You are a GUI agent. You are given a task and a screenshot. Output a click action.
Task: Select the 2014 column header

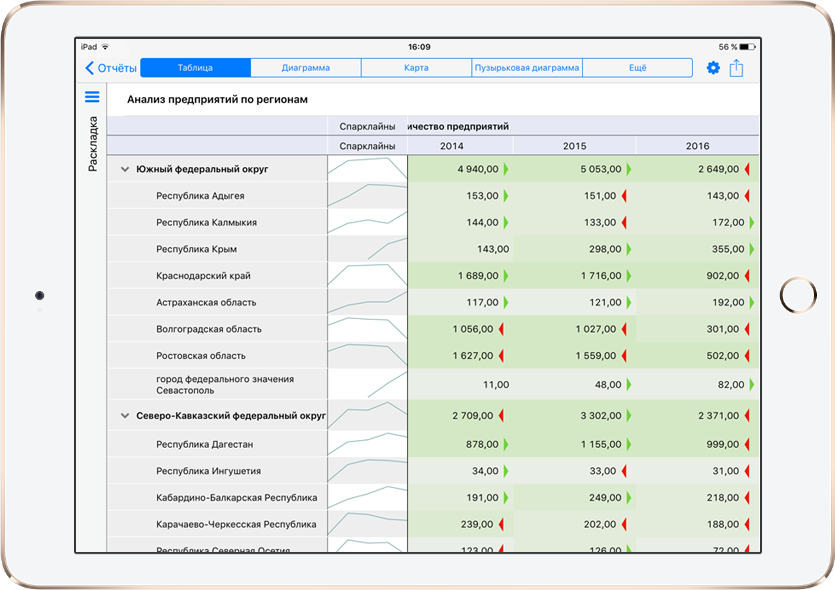pos(451,146)
